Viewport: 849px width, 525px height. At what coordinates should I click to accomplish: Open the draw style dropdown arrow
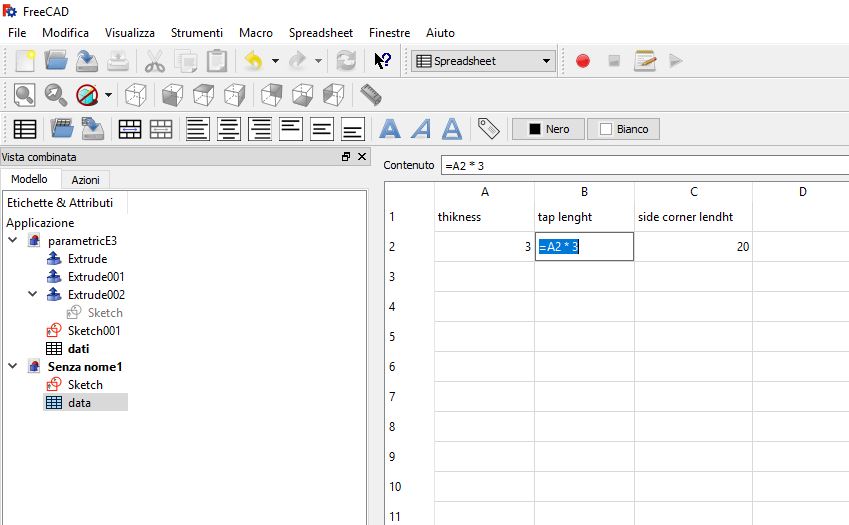(108, 95)
